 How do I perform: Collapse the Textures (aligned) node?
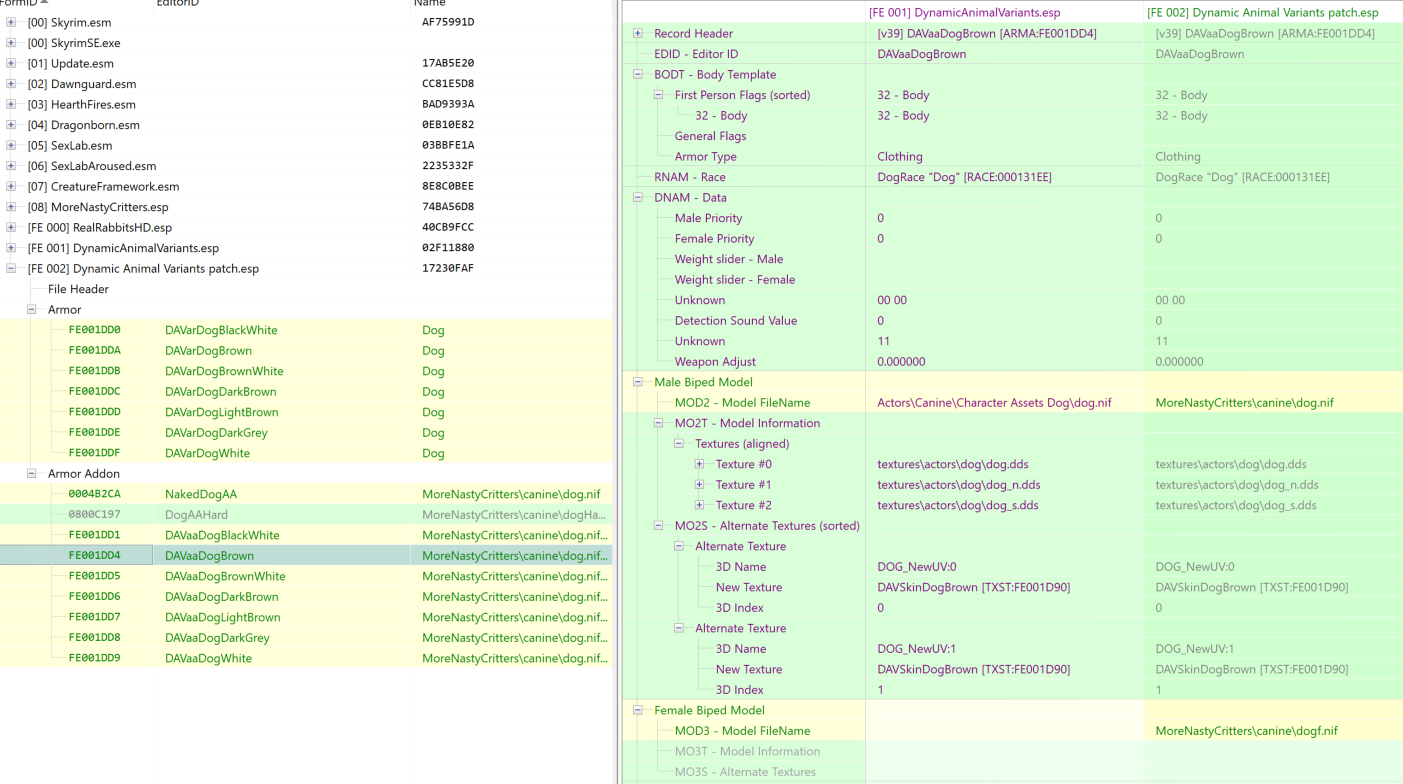[x=679, y=443]
